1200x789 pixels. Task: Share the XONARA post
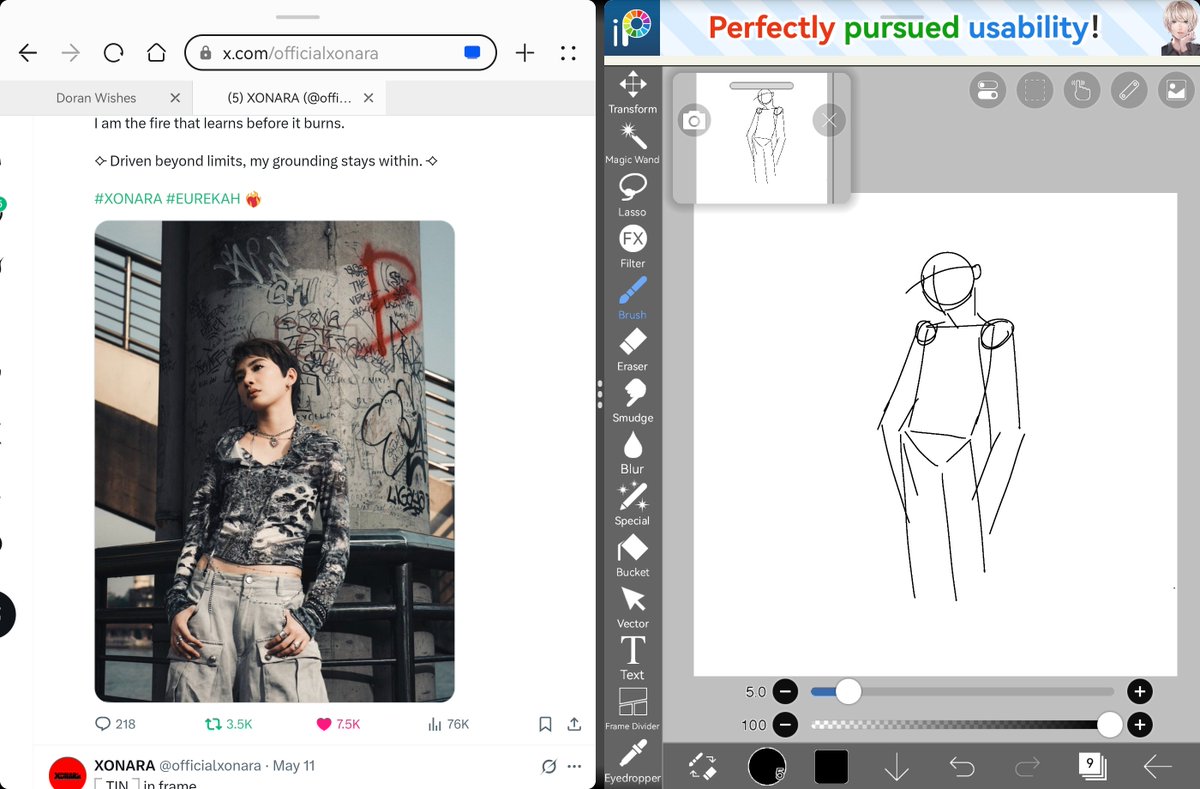[x=574, y=724]
